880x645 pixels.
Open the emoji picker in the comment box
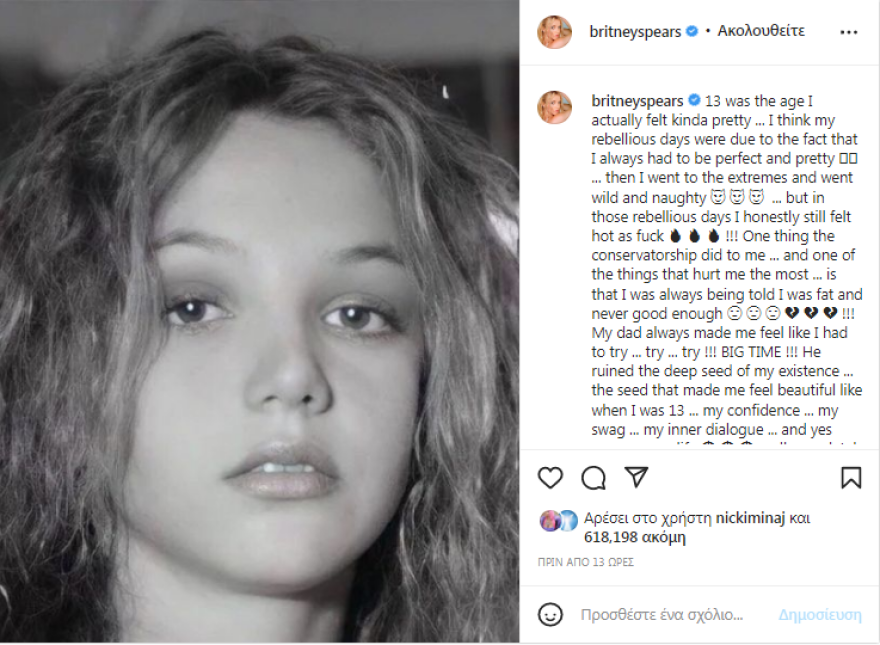coord(550,614)
